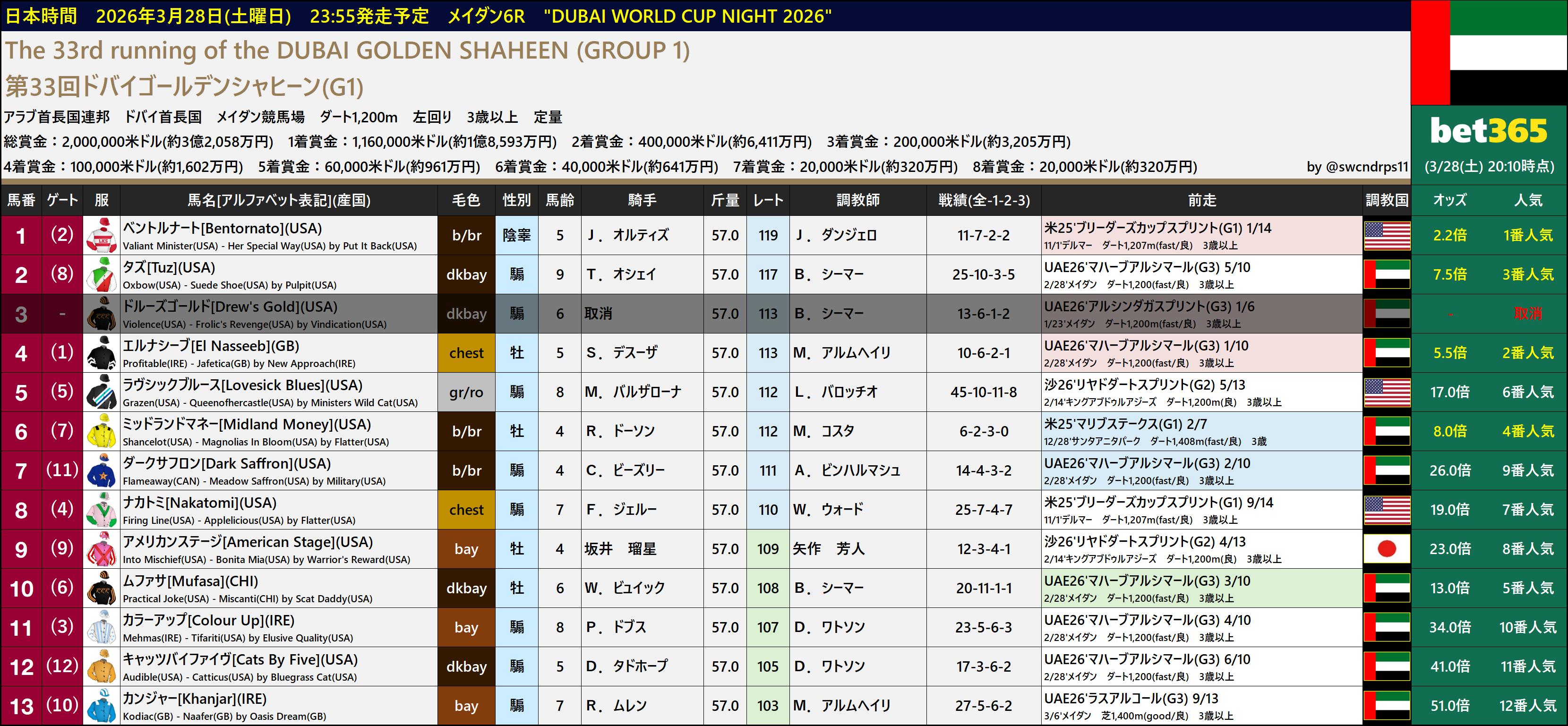
Task: Click the 人気 column header
Action: pyautogui.click(x=1528, y=200)
